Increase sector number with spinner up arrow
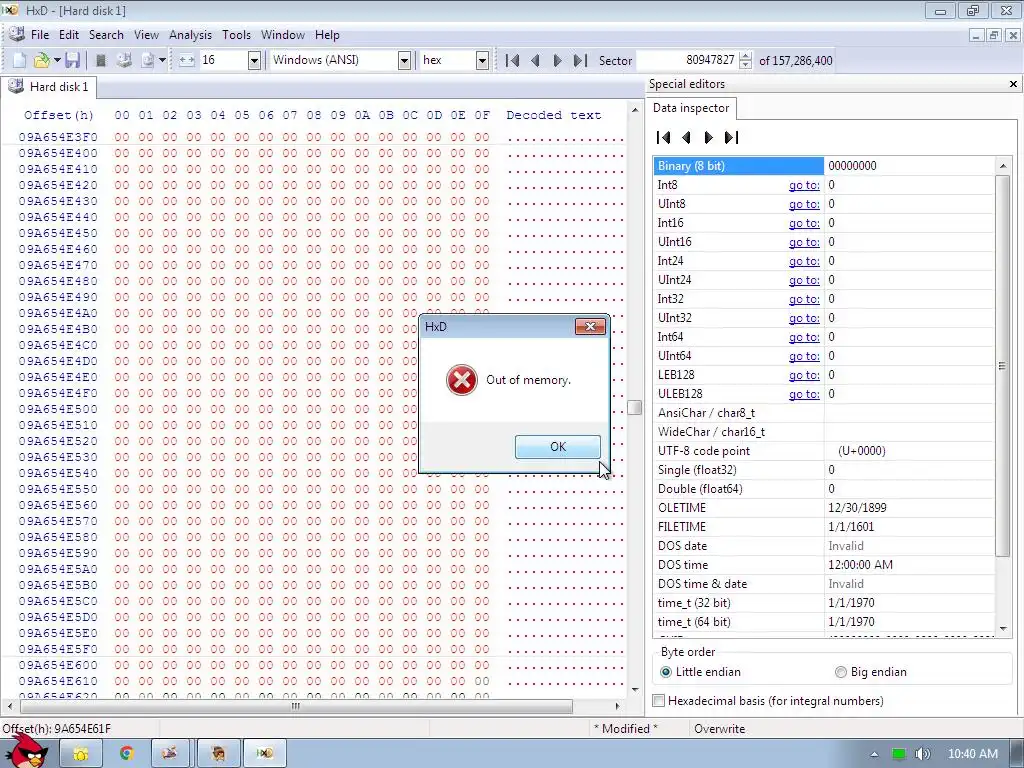The height and width of the screenshot is (768, 1024). coord(745,56)
